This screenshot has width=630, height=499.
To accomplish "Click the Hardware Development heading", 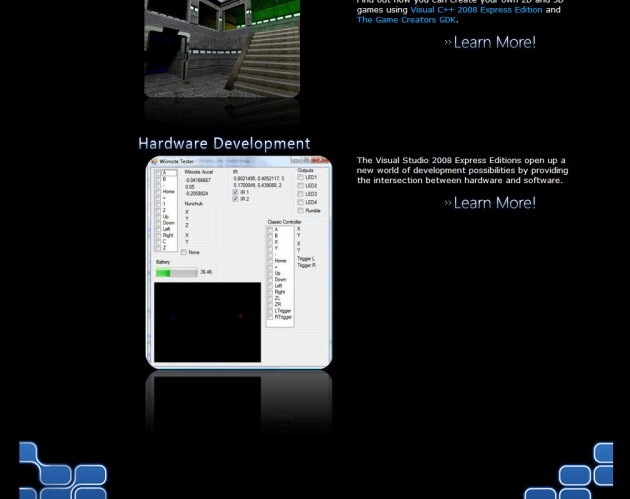I will pyautogui.click(x=224, y=143).
